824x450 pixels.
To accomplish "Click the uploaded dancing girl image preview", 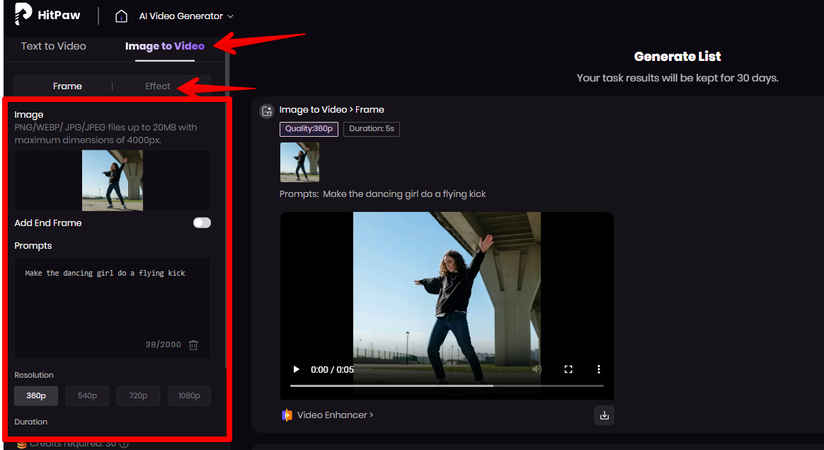I will 112,180.
